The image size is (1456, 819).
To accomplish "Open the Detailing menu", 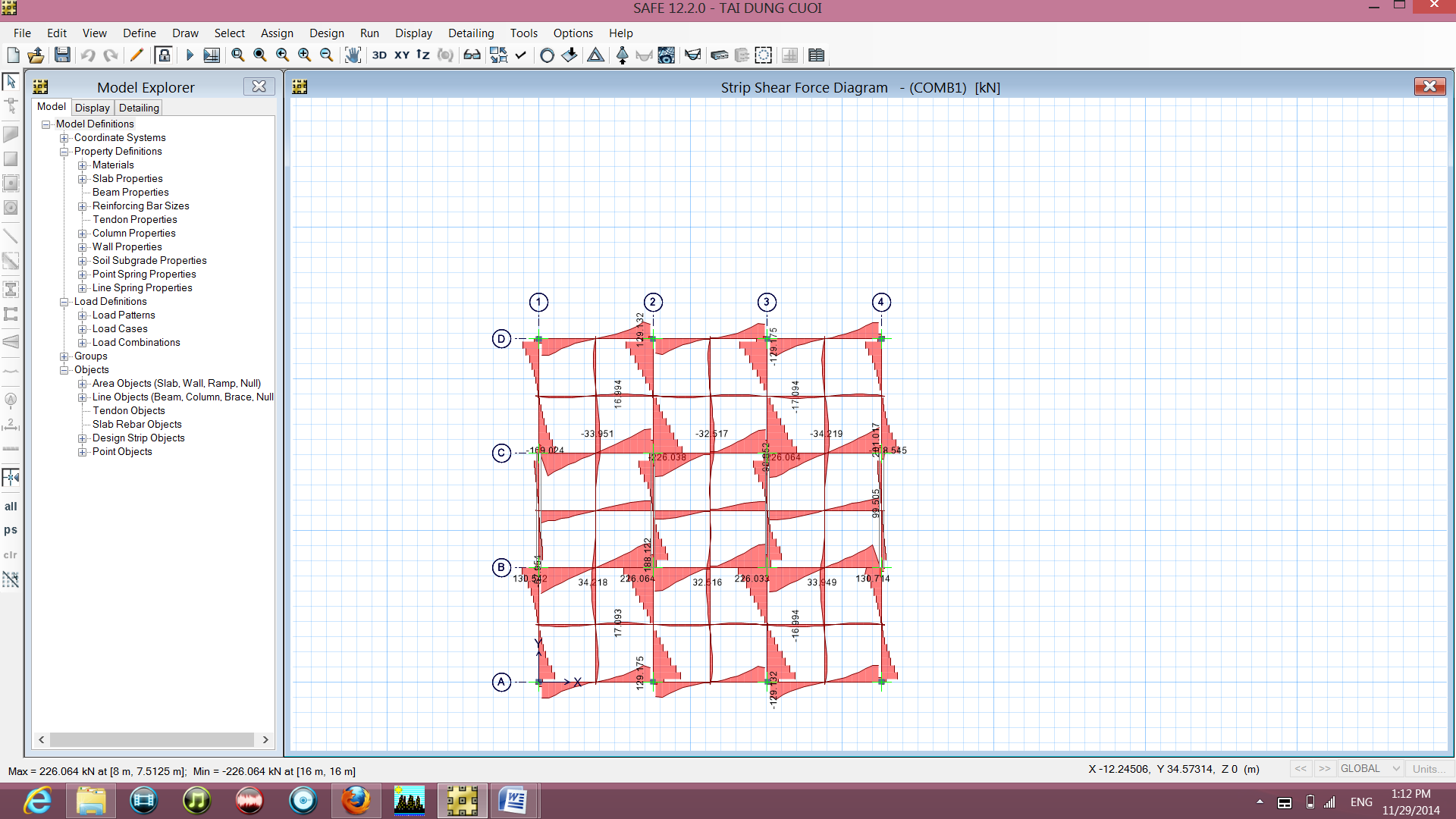I will click(x=471, y=33).
